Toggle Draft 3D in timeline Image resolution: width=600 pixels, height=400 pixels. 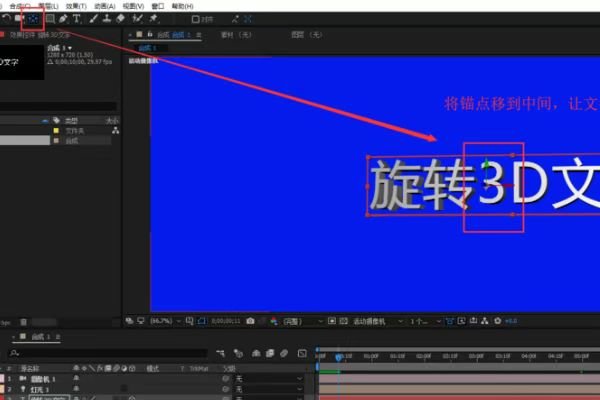(238, 353)
